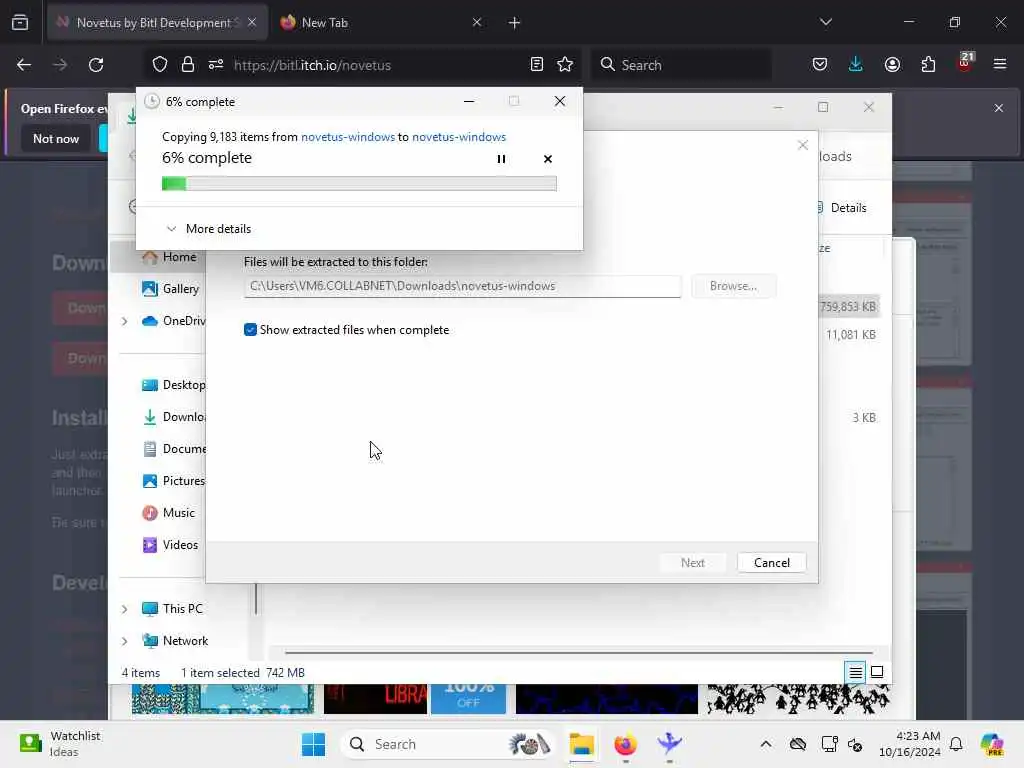Open Firefox extensions puzzle icon
1024x768 pixels.
928,65
